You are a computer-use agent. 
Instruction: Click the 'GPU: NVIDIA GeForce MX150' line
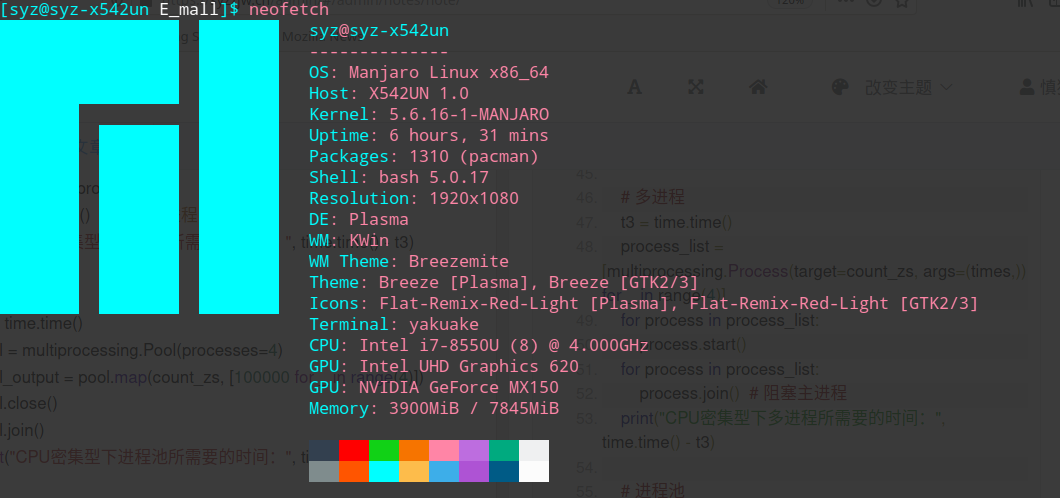434,387
